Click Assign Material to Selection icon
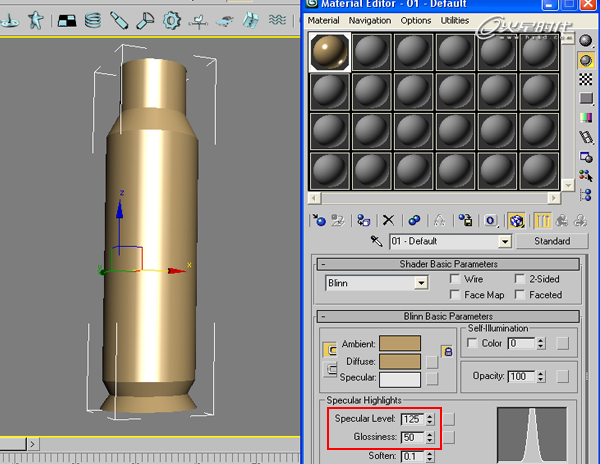600x464 pixels. (x=364, y=220)
